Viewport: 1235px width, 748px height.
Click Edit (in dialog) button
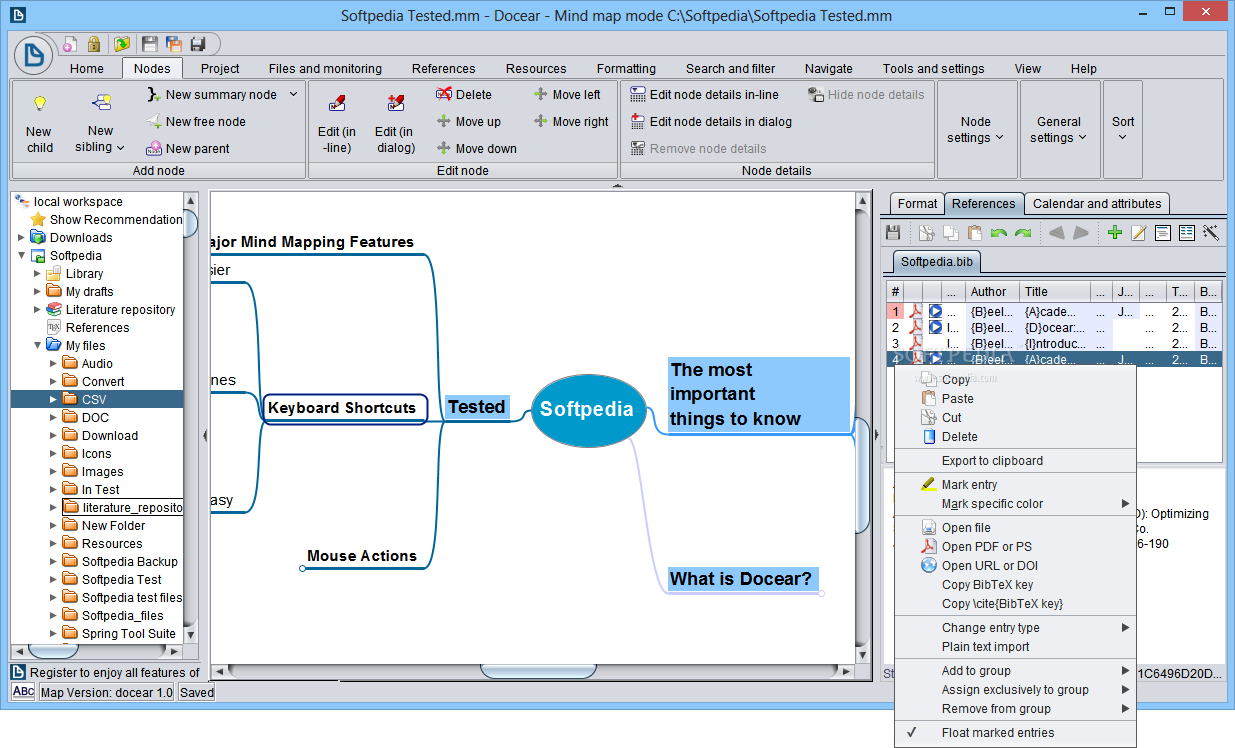coord(395,124)
